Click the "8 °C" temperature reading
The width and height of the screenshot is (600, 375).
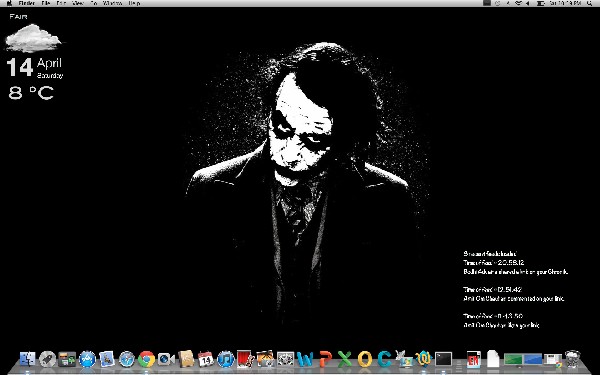31,93
